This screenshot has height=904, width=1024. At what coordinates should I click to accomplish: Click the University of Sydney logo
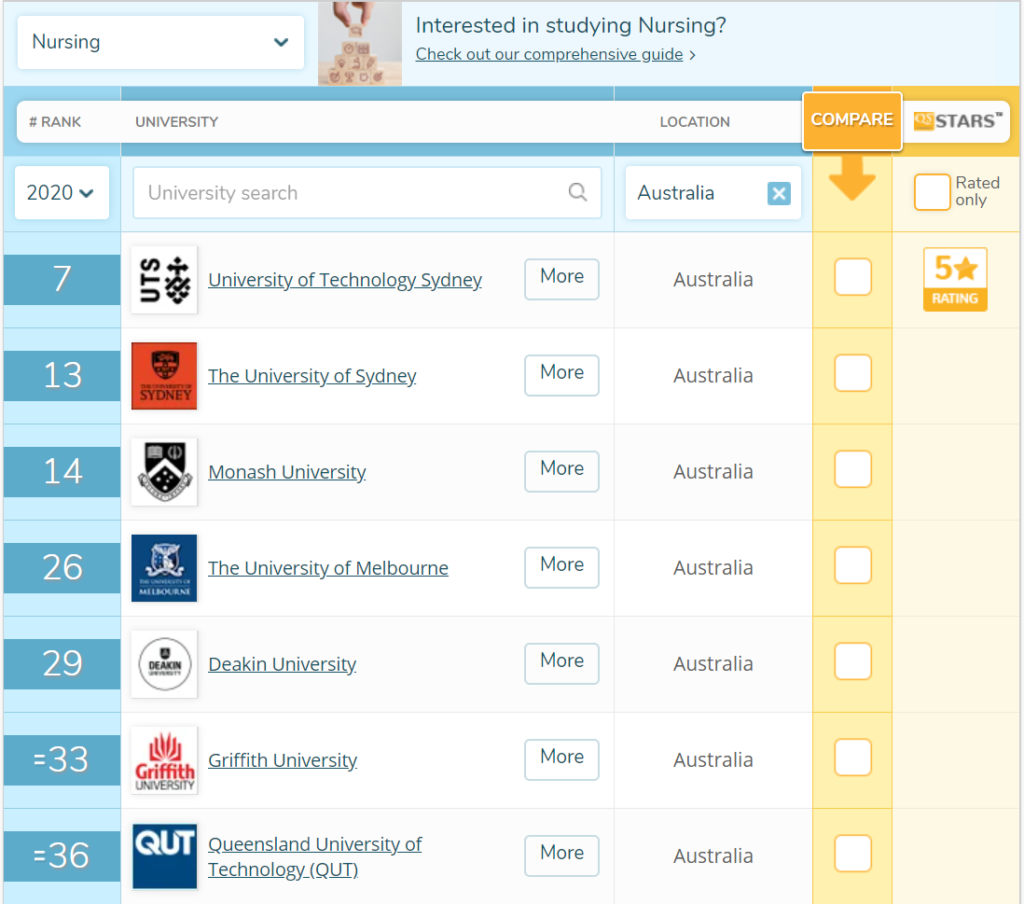click(164, 376)
